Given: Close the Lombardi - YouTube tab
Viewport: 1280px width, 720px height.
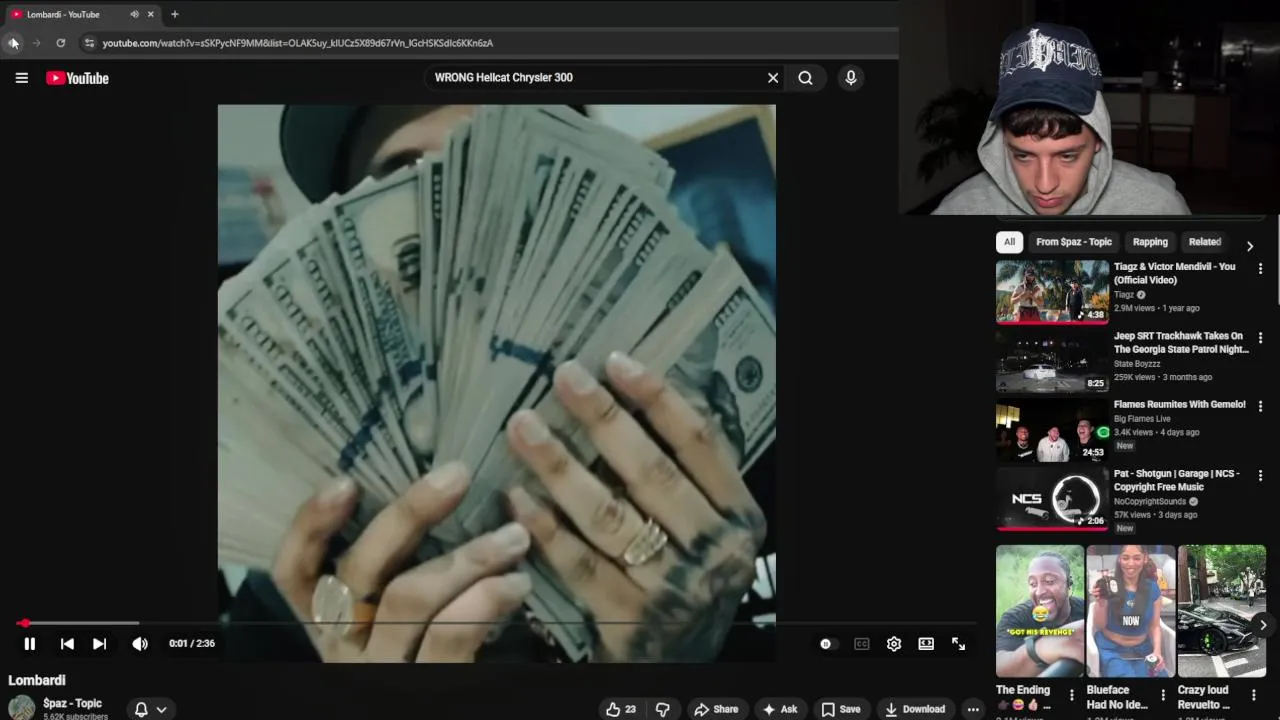Looking at the screenshot, I should [151, 14].
